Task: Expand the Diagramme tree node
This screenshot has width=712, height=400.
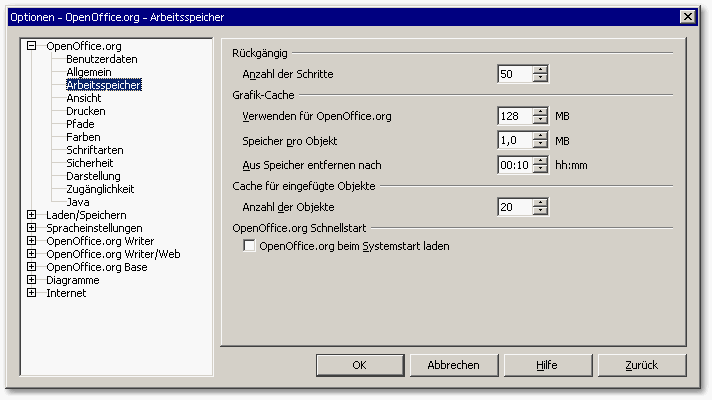Action: pyautogui.click(x=32, y=280)
